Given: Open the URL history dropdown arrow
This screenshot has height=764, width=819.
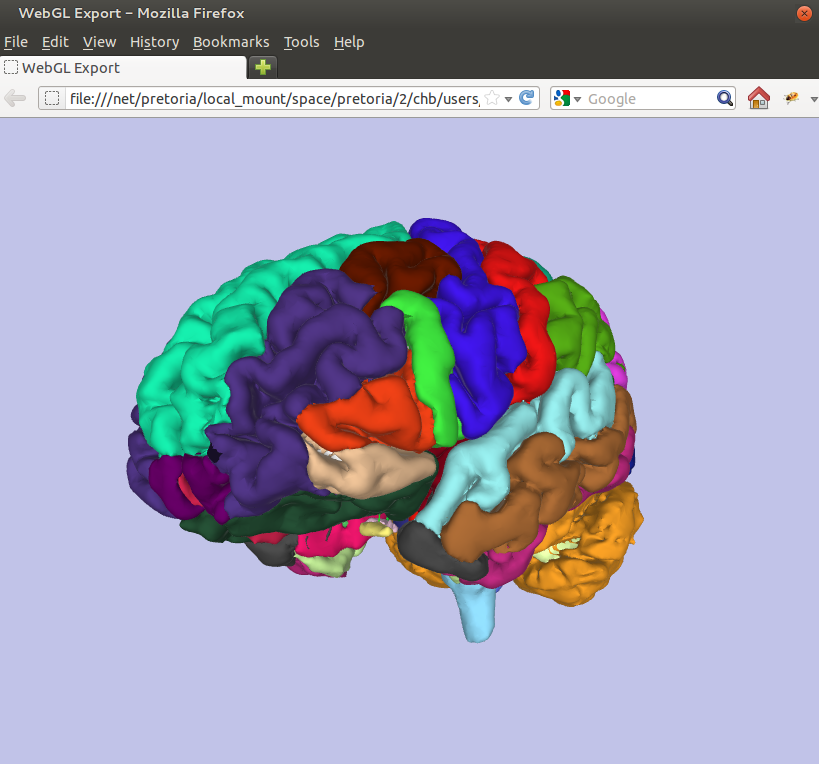Looking at the screenshot, I should tap(509, 98).
